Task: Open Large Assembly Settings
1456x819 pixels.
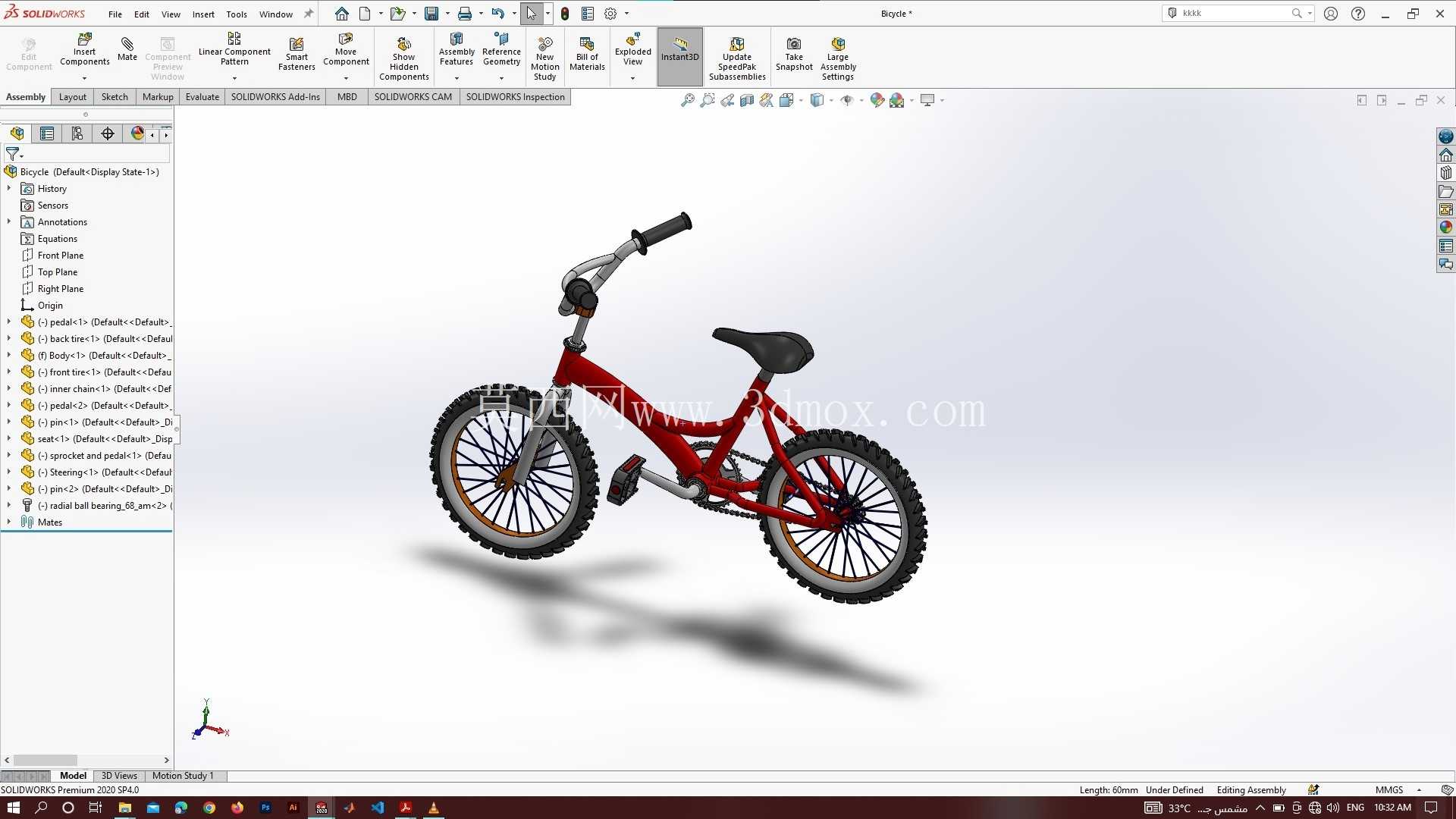Action: 838,58
